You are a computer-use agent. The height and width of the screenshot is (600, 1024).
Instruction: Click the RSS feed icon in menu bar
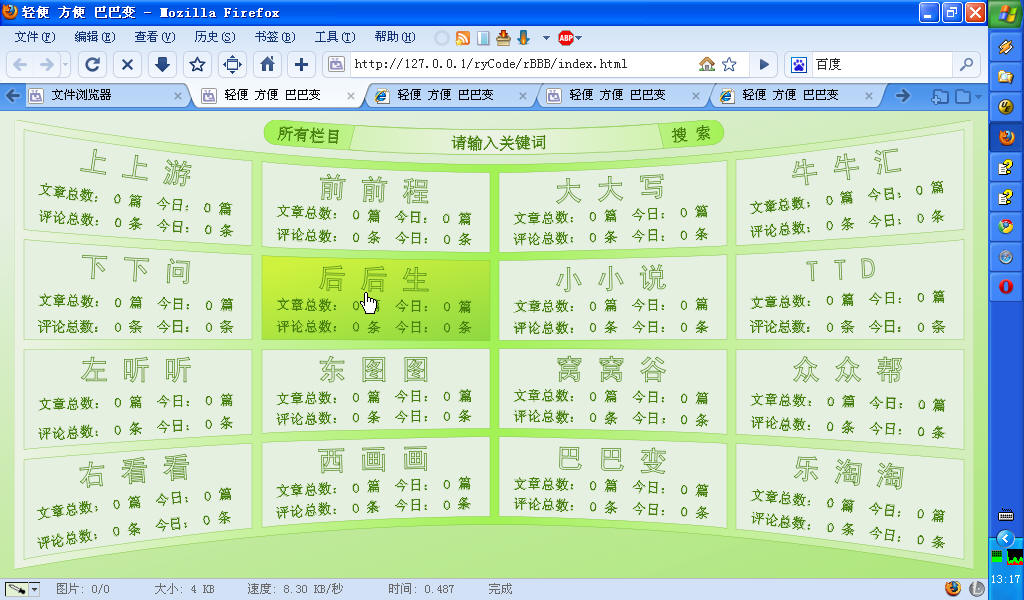click(463, 38)
